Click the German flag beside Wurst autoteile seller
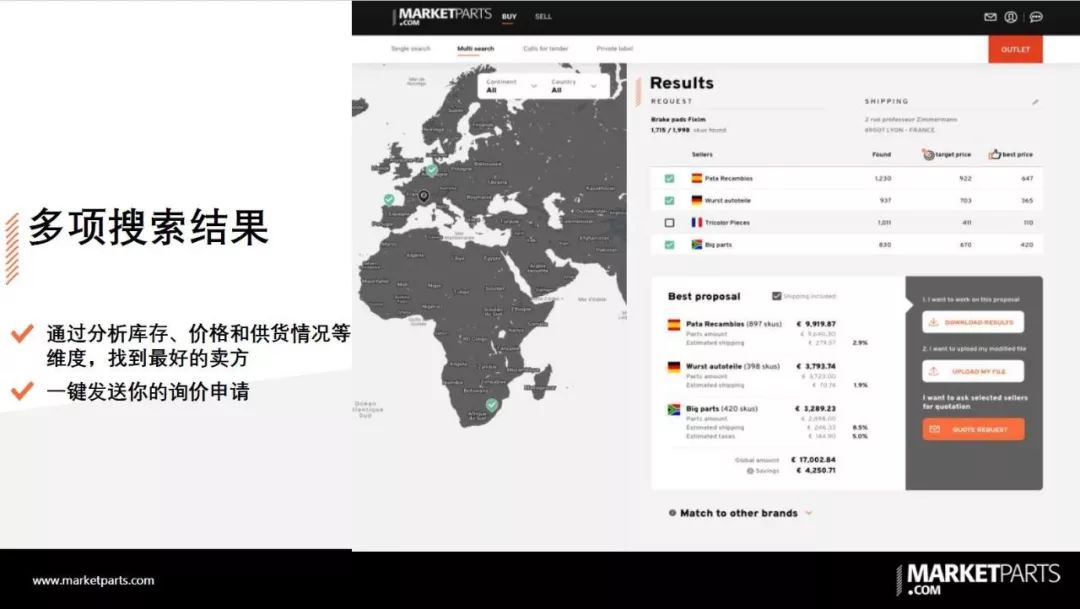The height and width of the screenshot is (609, 1080). 696,200
